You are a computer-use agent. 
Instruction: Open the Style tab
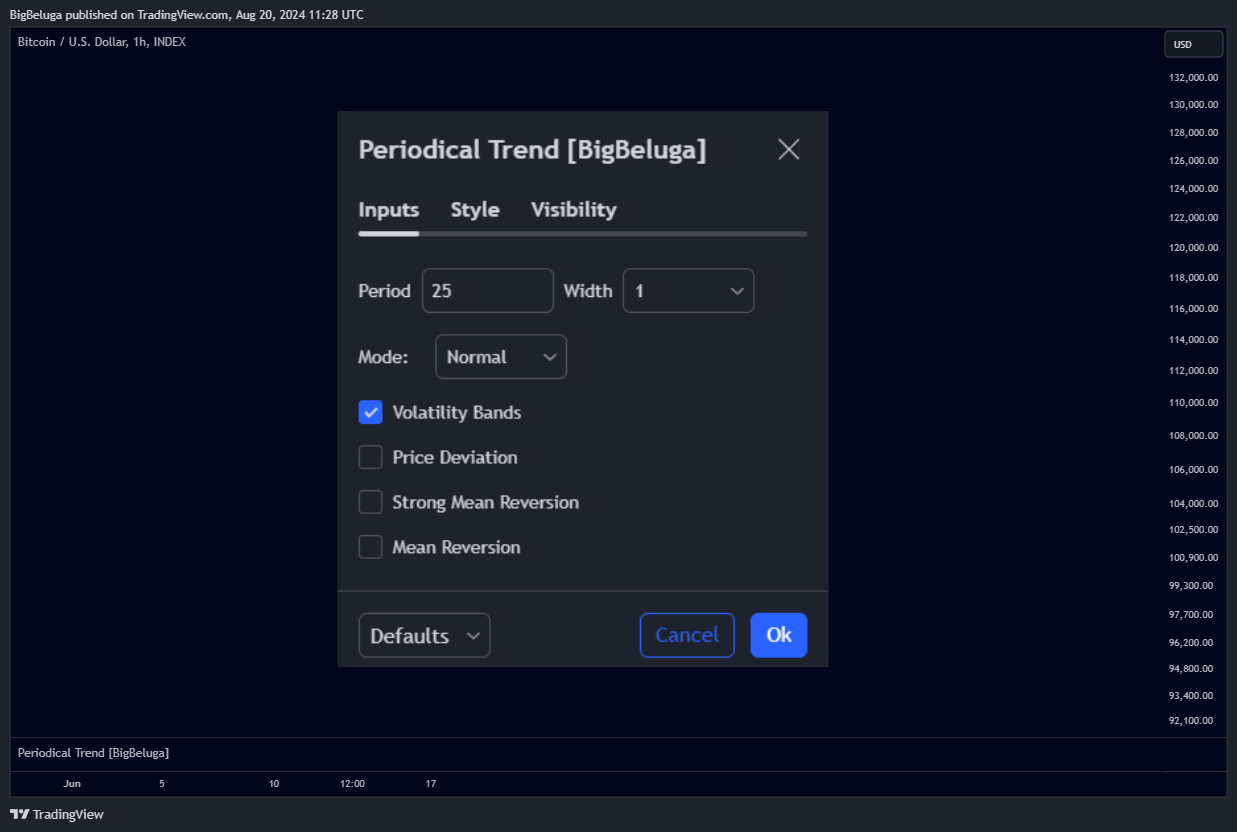point(475,210)
